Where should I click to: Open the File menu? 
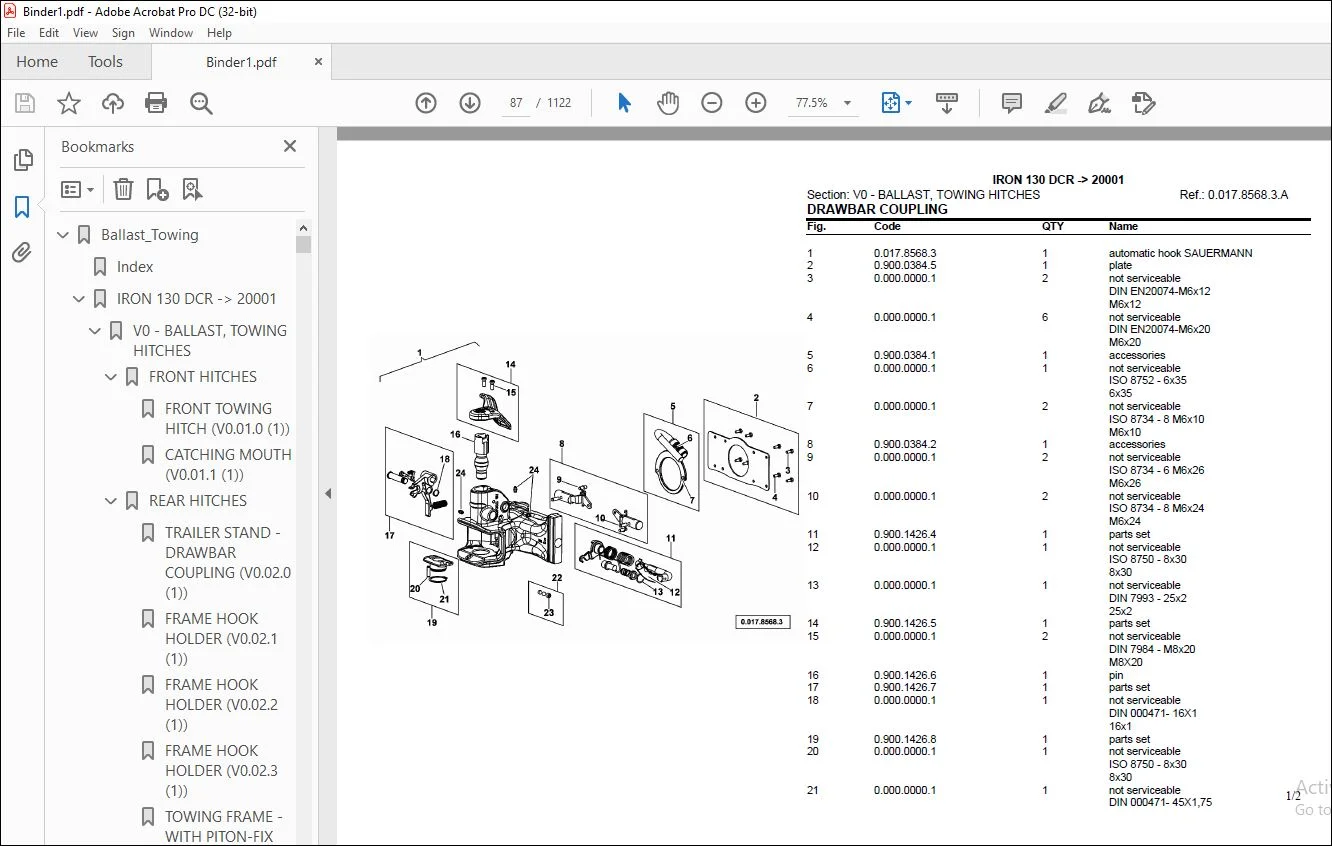point(16,32)
